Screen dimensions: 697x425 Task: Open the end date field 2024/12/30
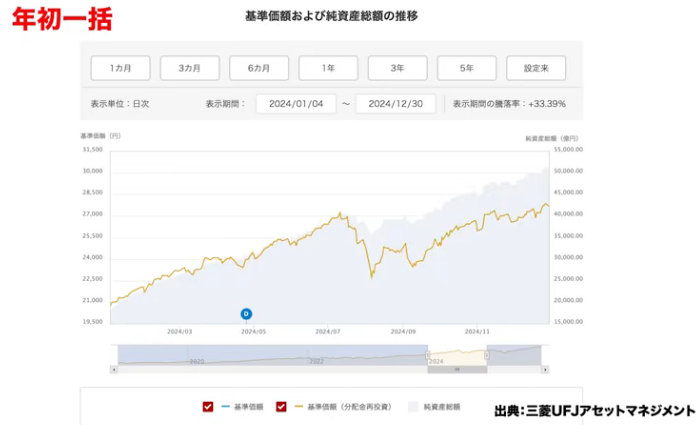[x=395, y=104]
